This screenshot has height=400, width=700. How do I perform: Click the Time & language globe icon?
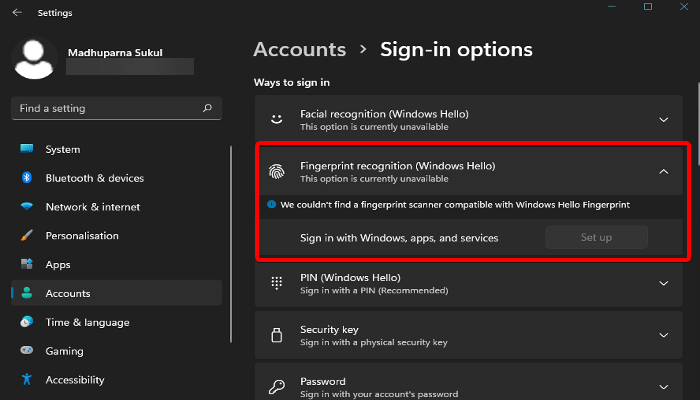[27, 322]
